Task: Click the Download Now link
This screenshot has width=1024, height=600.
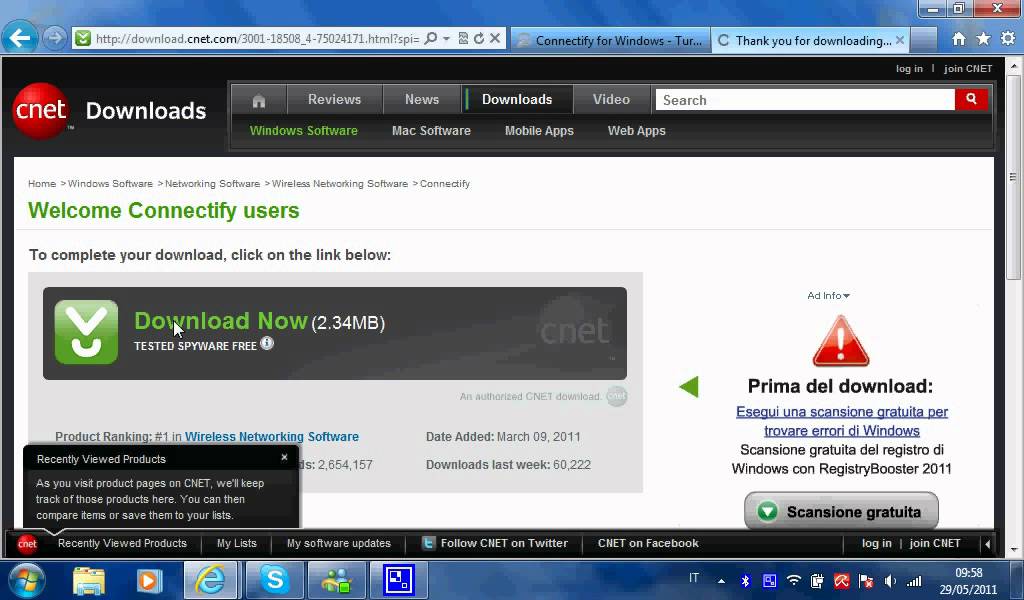Action: coord(221,321)
